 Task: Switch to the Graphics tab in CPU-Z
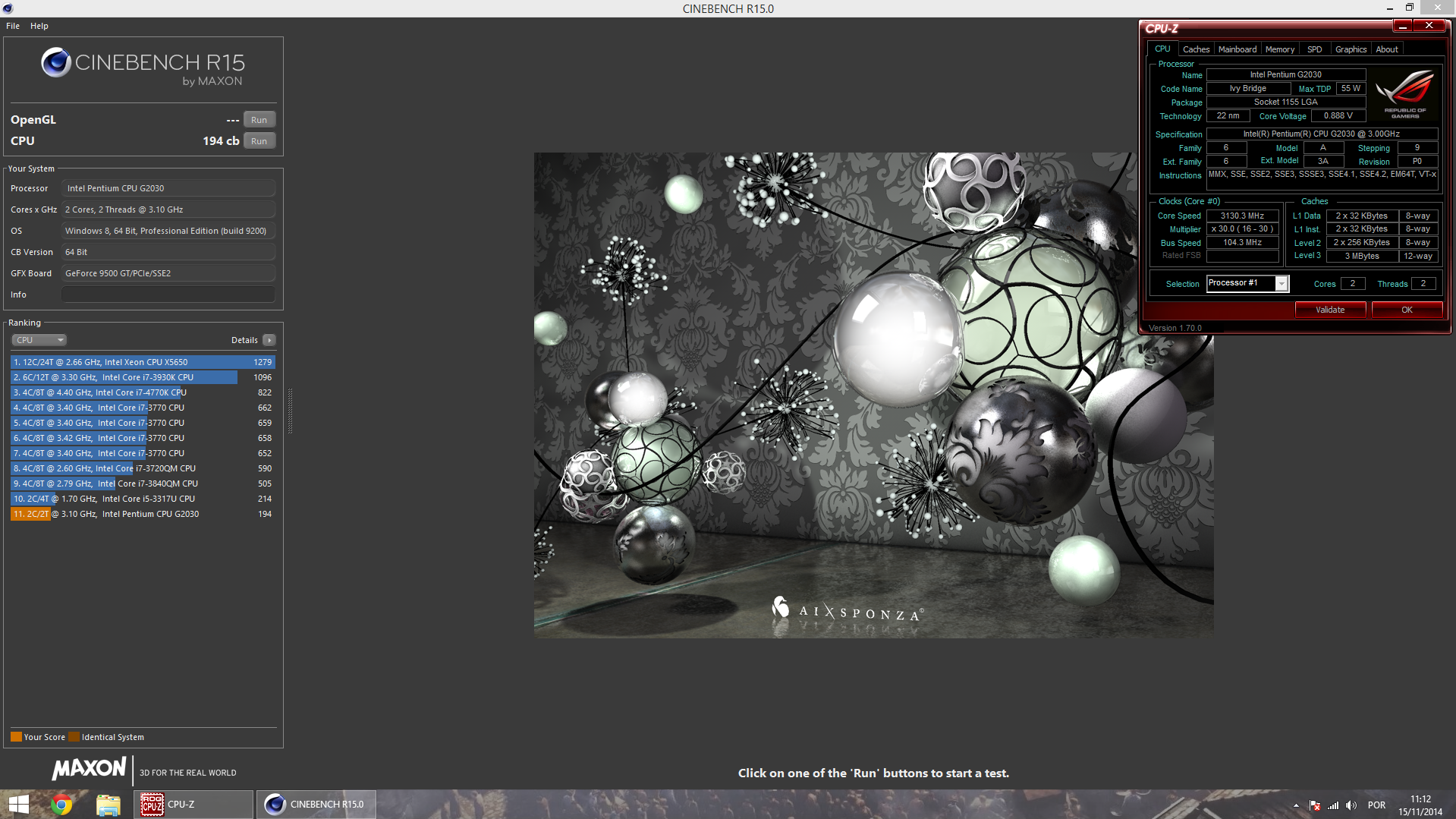click(x=1351, y=49)
